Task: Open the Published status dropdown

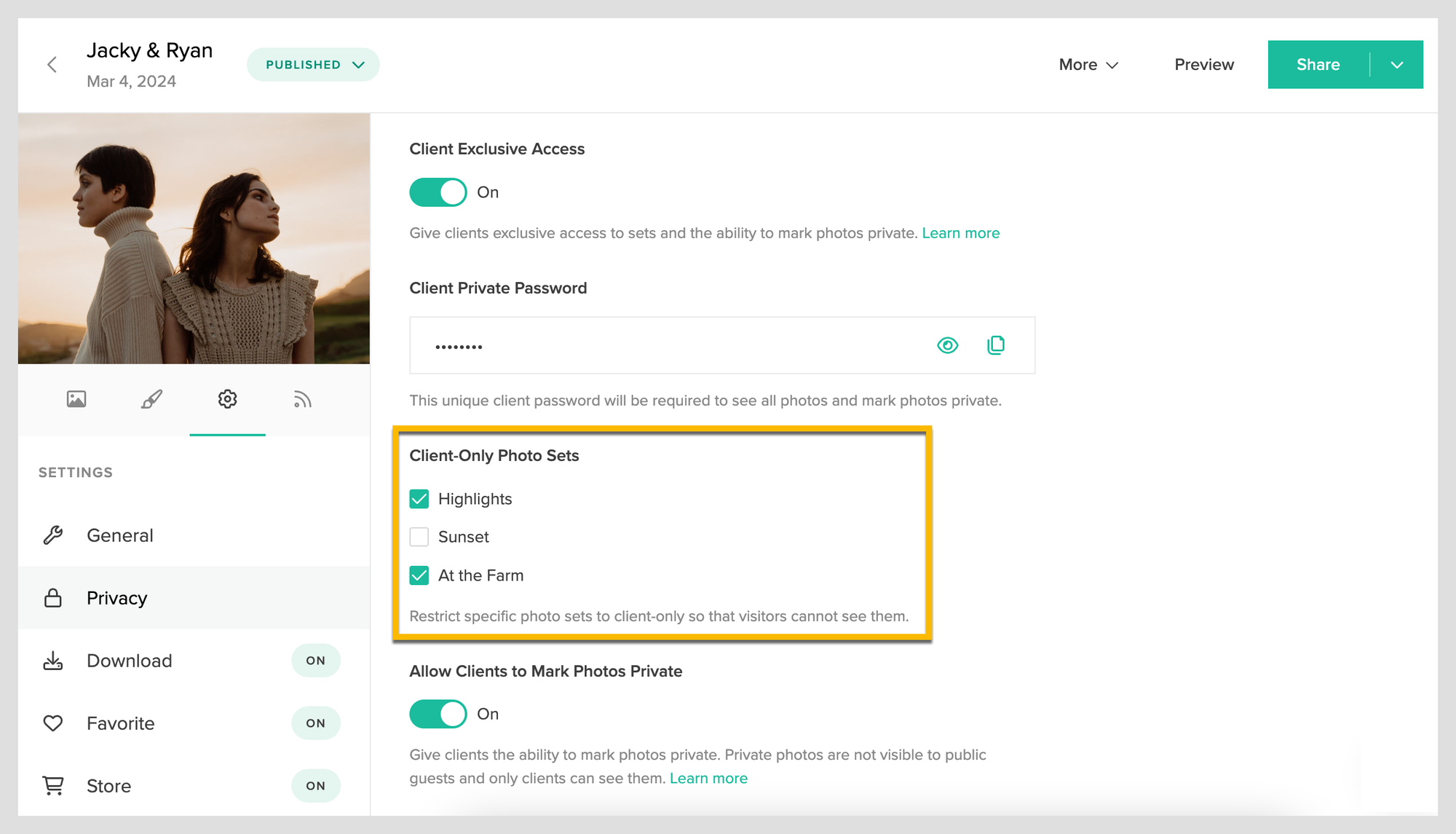Action: pyautogui.click(x=313, y=64)
